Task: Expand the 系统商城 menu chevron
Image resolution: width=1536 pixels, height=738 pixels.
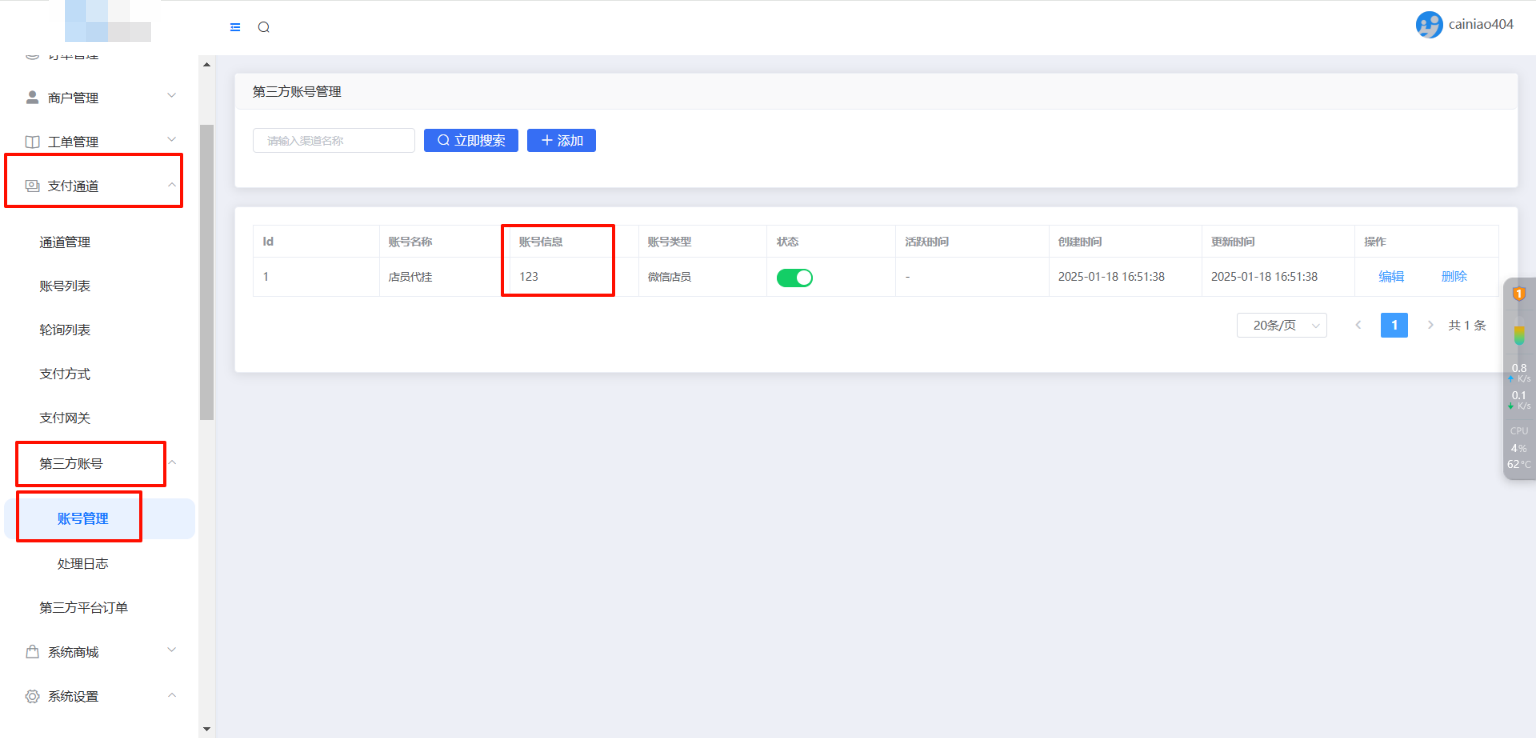Action: coord(171,651)
